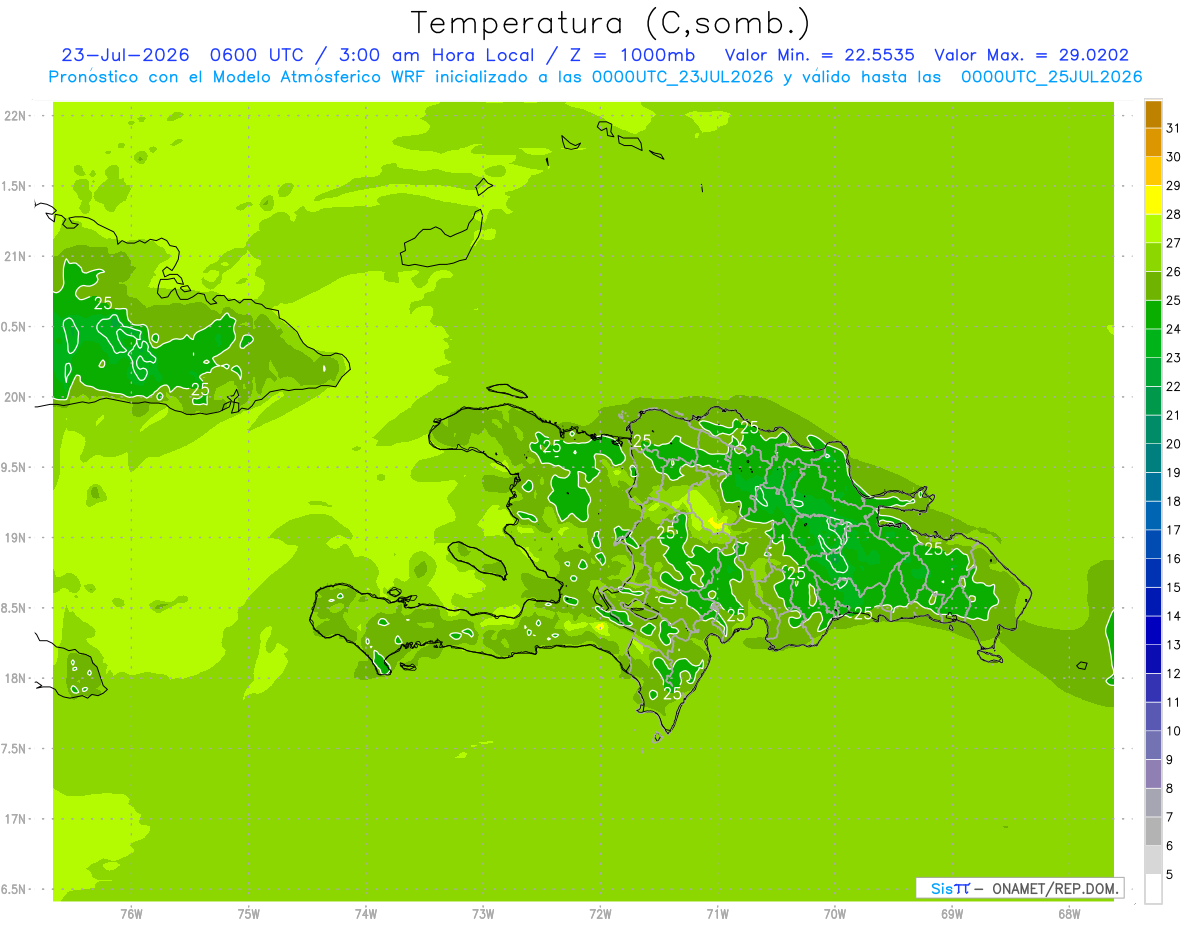The image size is (1200, 927).
Task: Click the green 23 degree legend swatch
Action: coord(1153,344)
